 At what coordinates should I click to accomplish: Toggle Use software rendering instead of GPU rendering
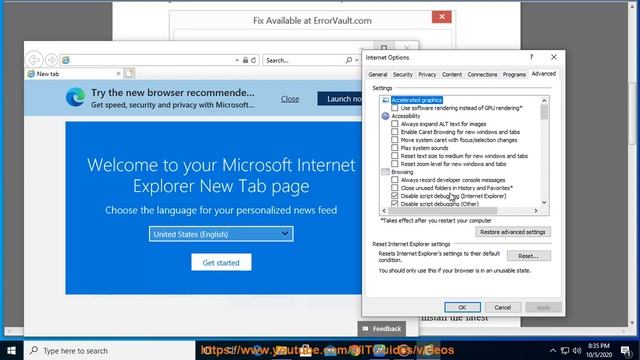[x=394, y=108]
